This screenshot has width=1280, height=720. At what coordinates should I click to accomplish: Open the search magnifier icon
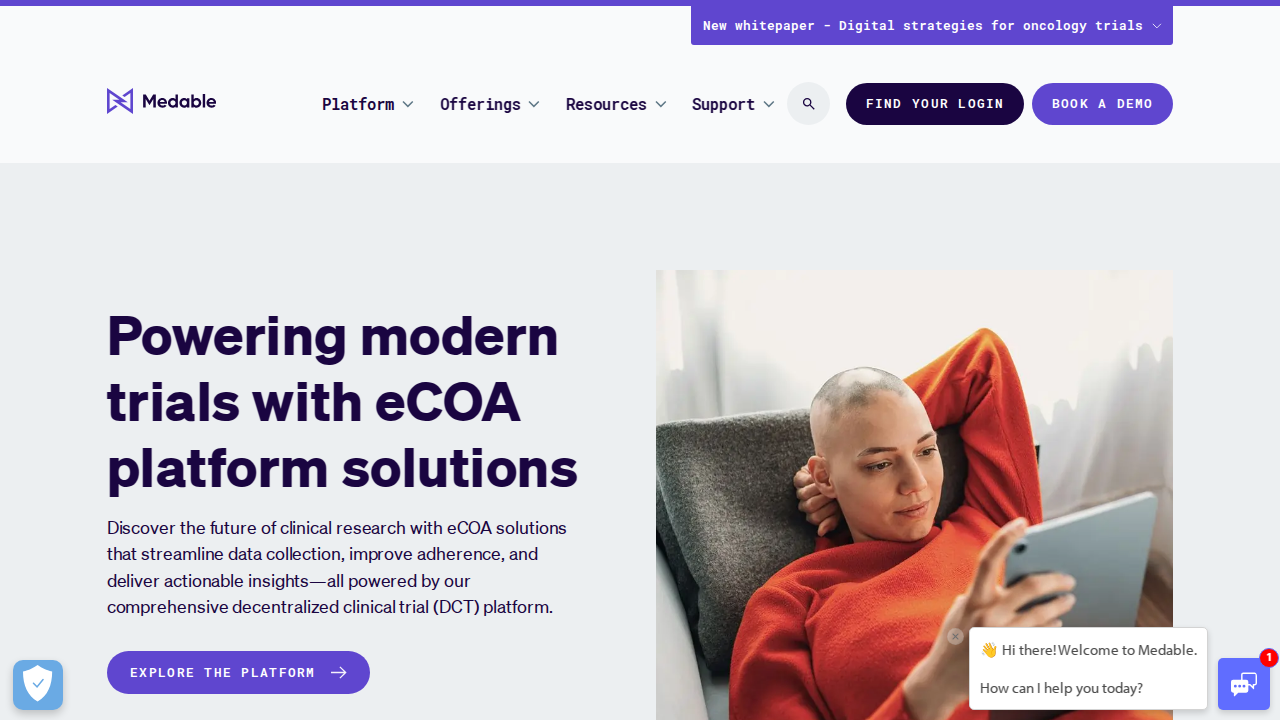click(808, 104)
